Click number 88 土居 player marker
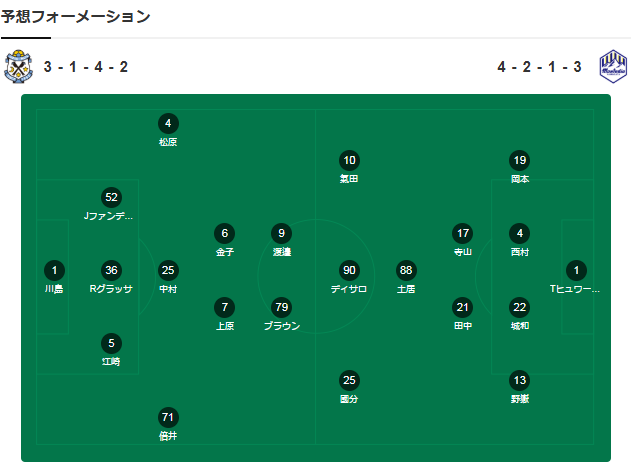 coord(406,270)
